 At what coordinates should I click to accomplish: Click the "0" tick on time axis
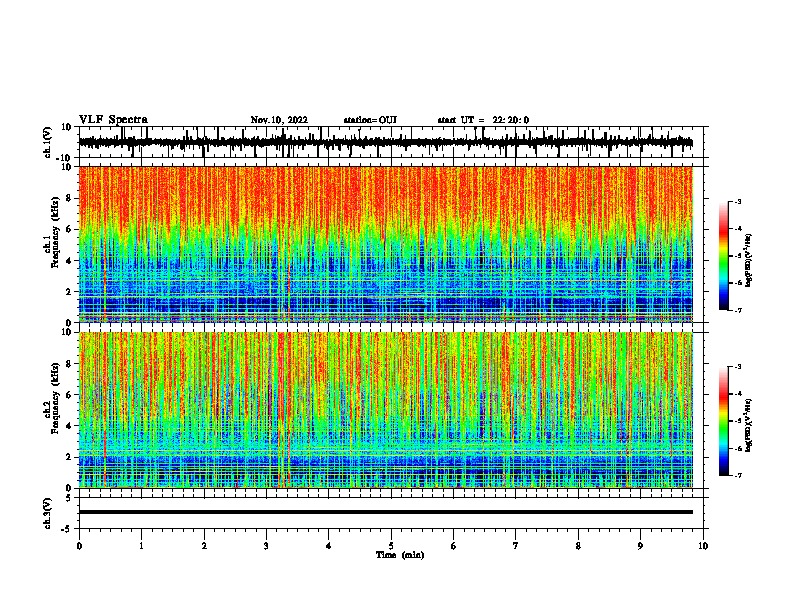(x=79, y=546)
